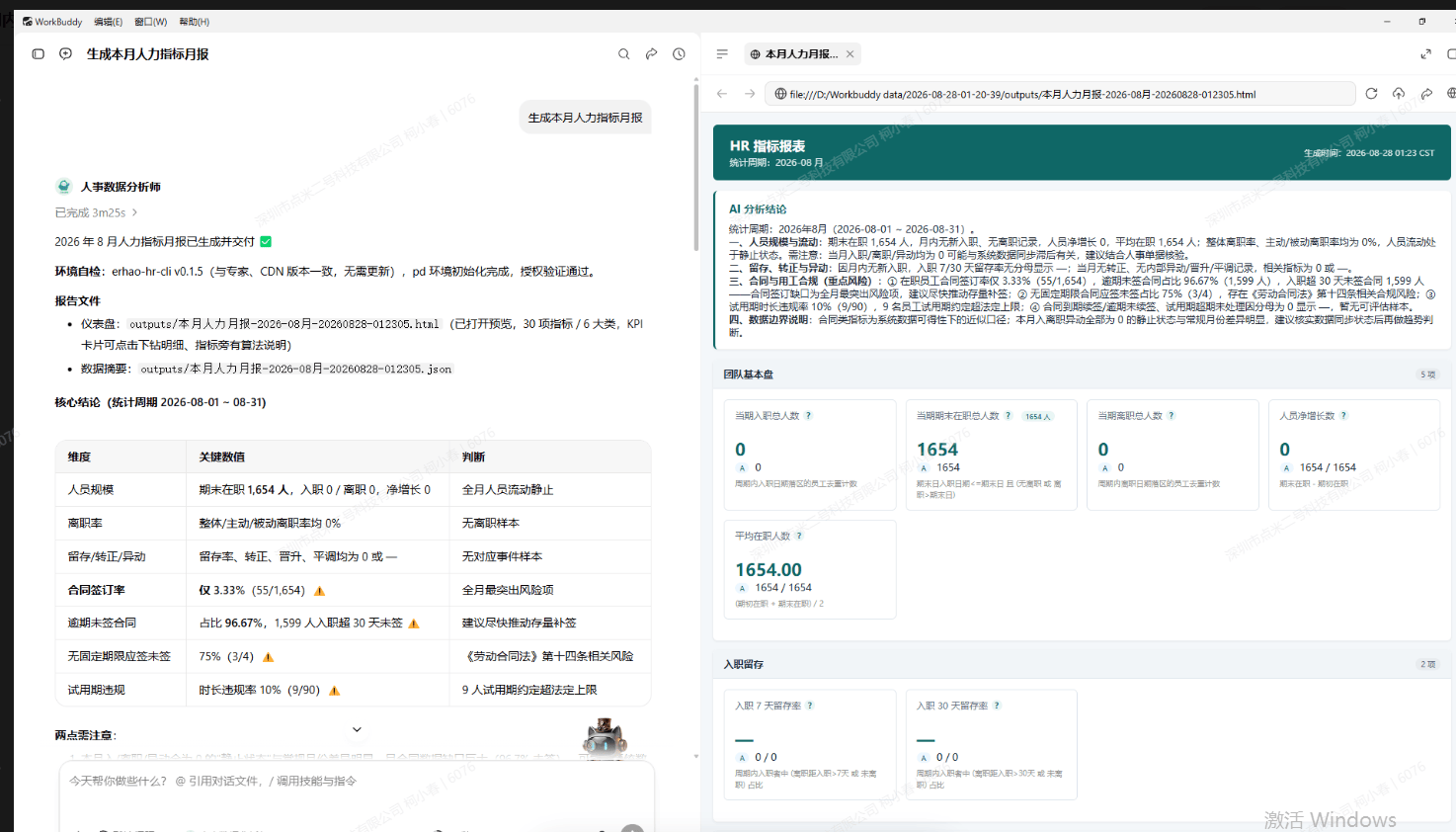Start a new chat with the plus bubble icon
This screenshot has height=832, width=1456.
tap(65, 54)
